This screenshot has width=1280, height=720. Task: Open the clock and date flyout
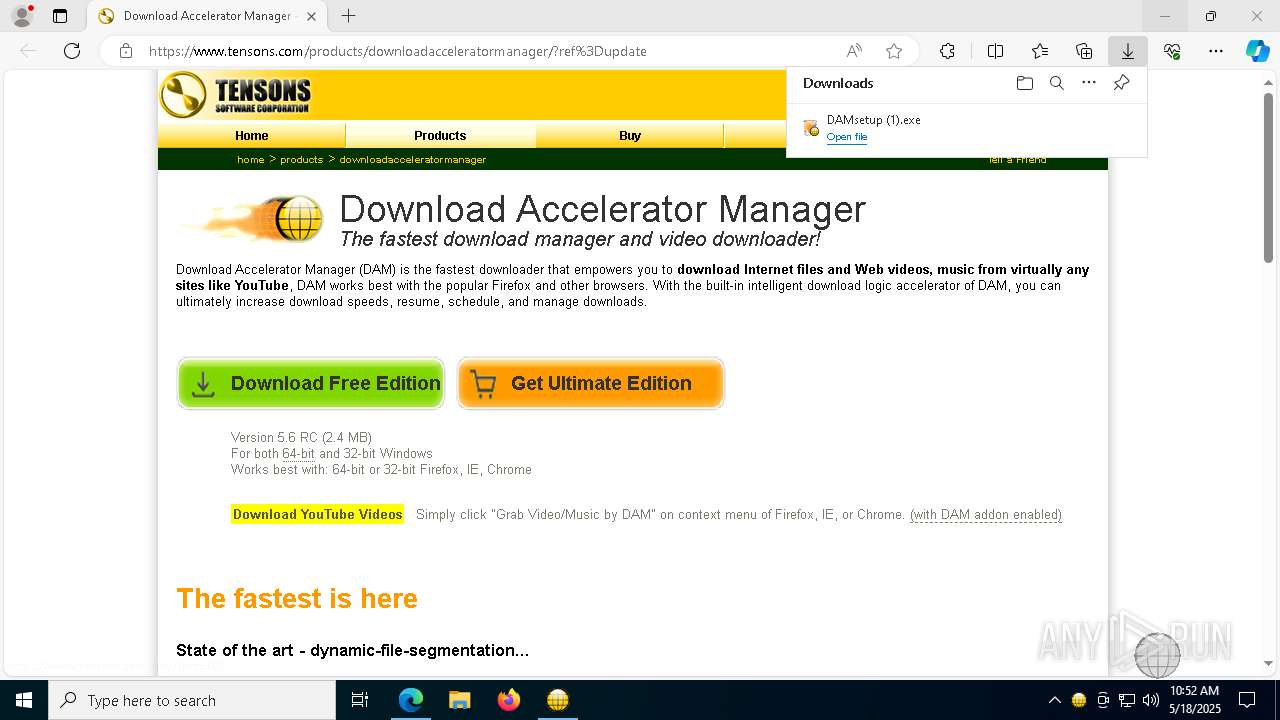[x=1195, y=700]
